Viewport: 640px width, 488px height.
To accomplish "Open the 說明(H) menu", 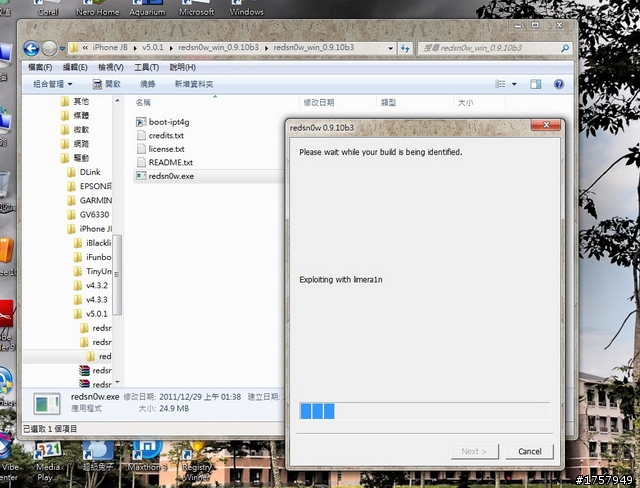I will [183, 67].
